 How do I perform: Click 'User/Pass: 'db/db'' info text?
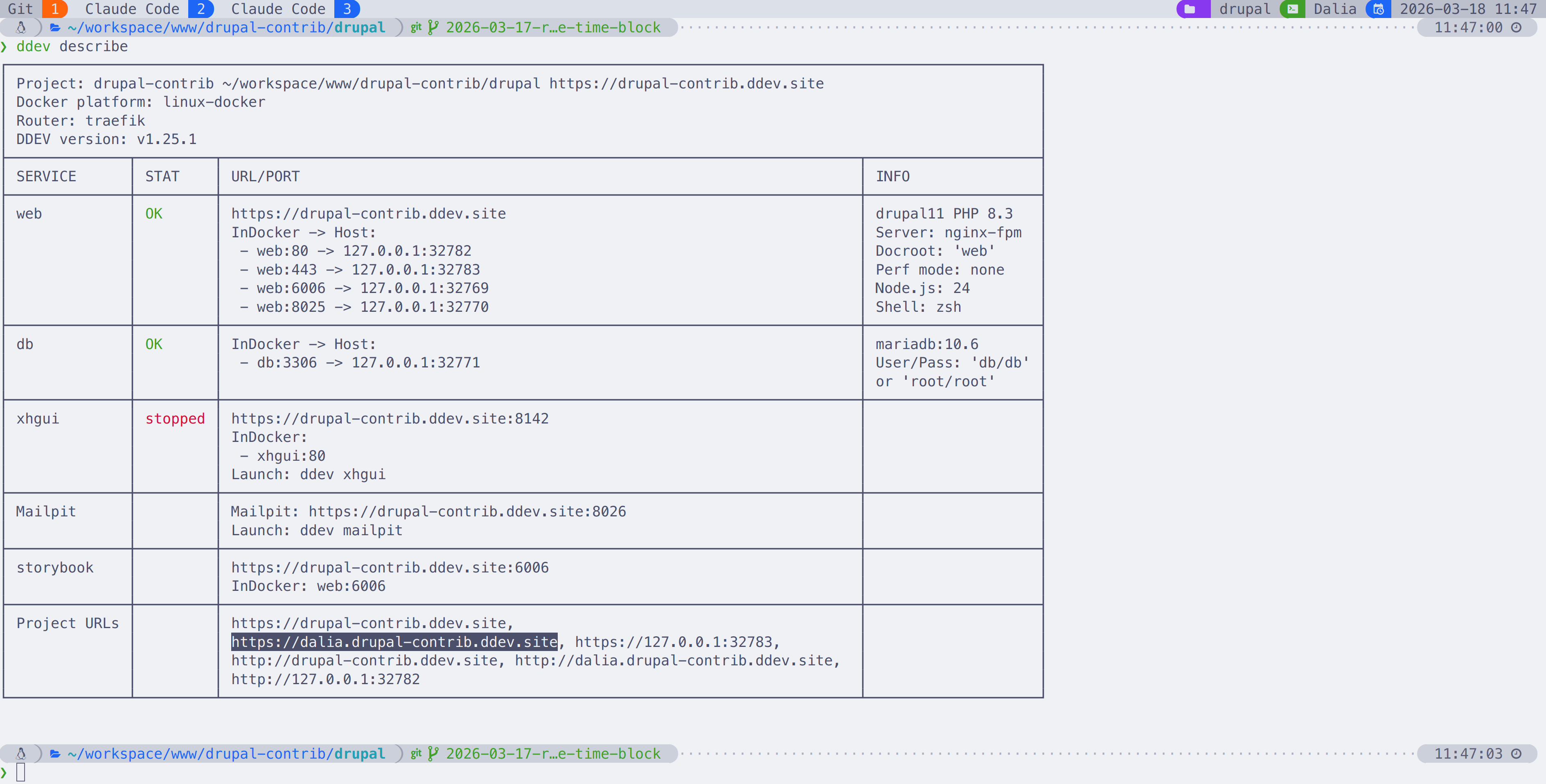click(x=953, y=363)
